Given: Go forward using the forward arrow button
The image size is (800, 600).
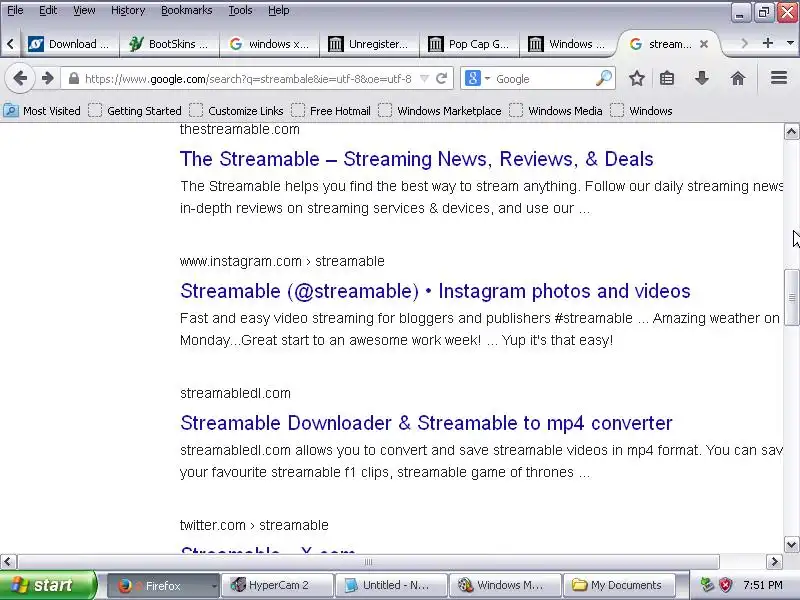Looking at the screenshot, I should coord(47,79).
